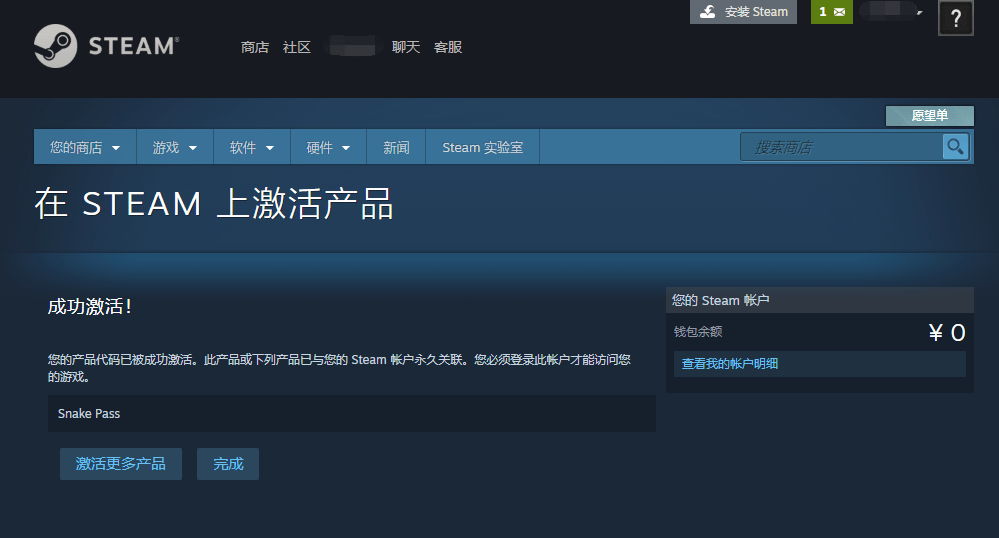Click the search magnifier icon
The height and width of the screenshot is (538, 999).
point(955,147)
